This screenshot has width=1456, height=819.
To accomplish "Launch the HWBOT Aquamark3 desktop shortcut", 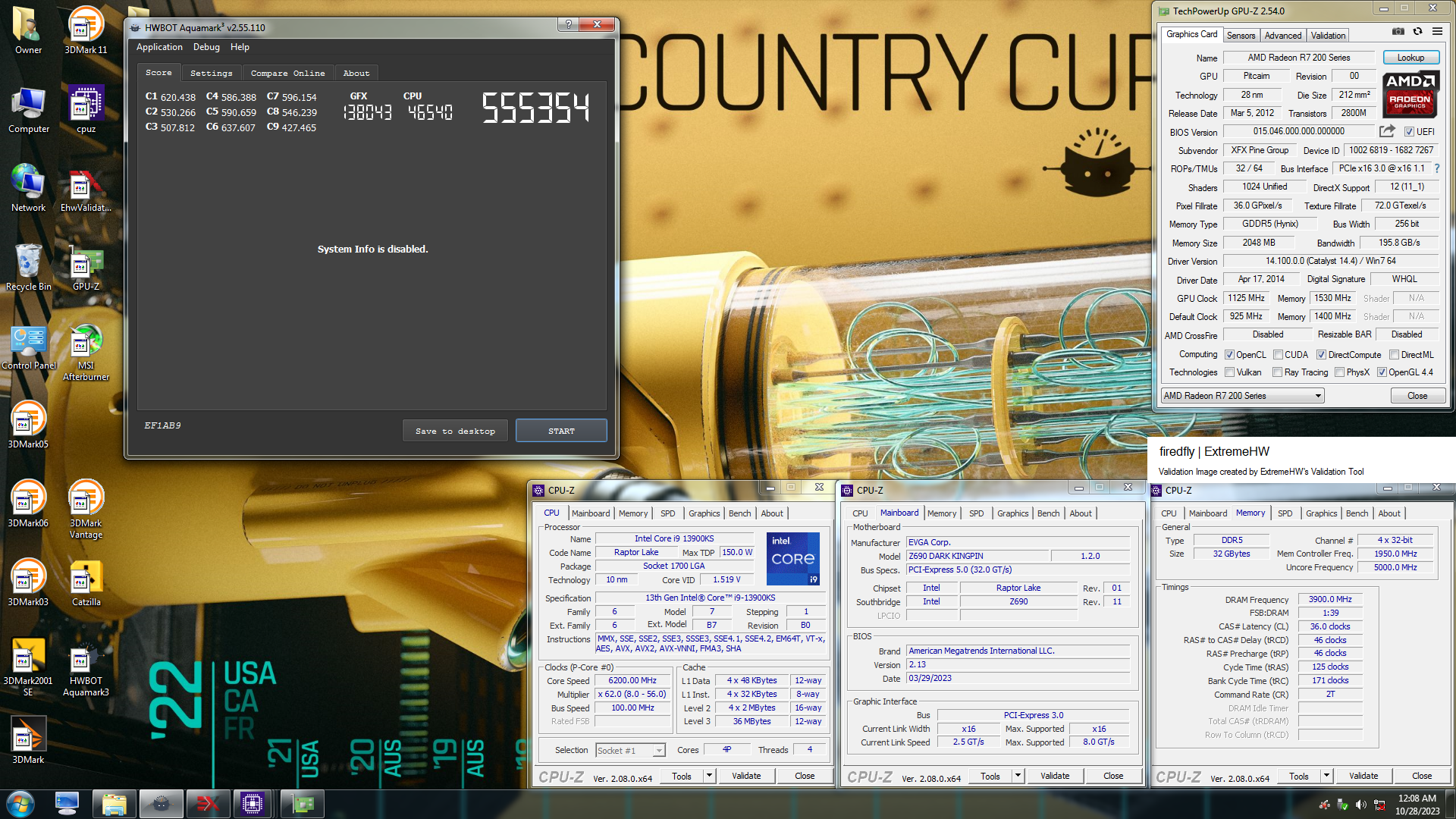I will pyautogui.click(x=86, y=667).
